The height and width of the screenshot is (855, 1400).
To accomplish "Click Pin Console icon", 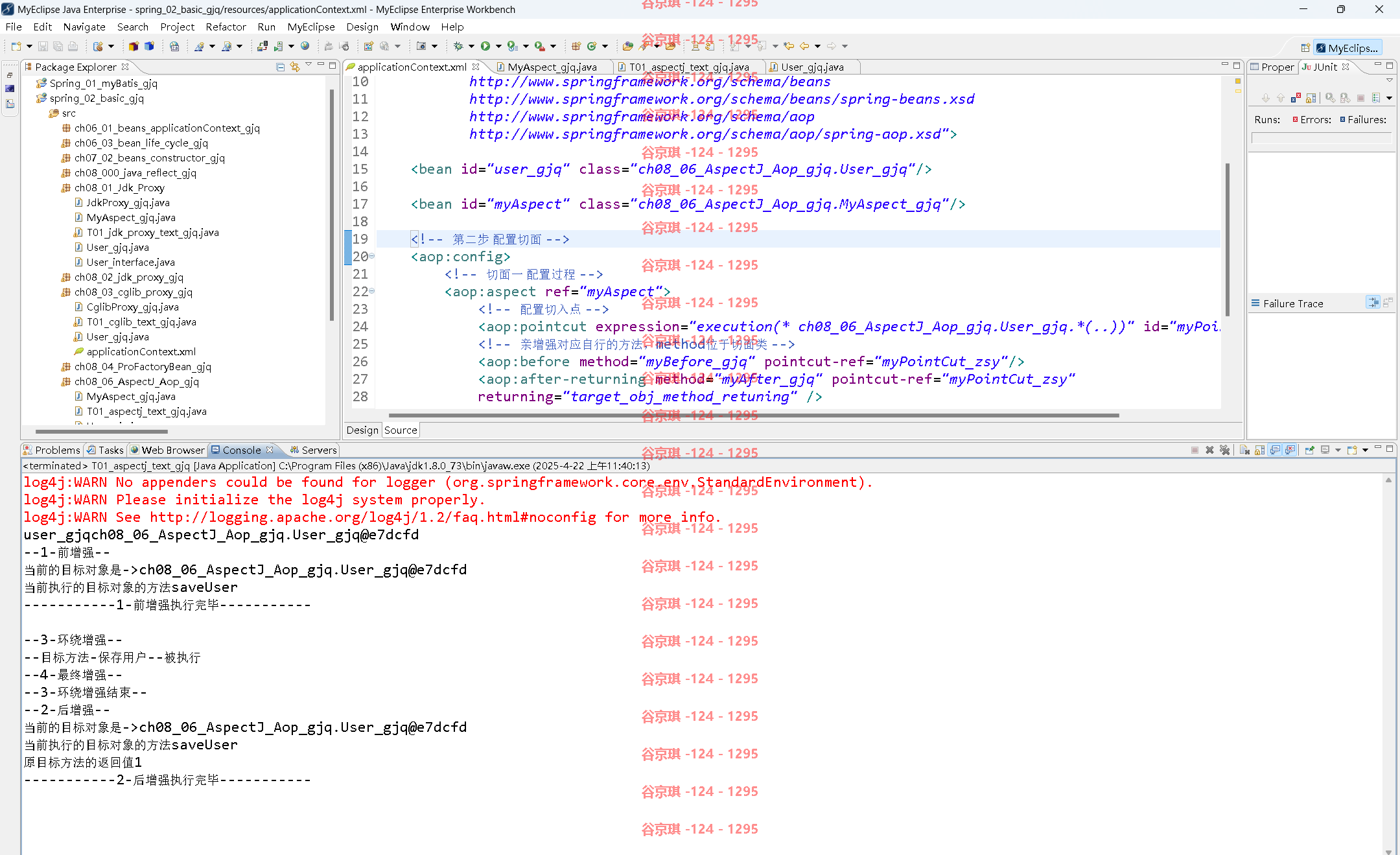I will click(x=1309, y=450).
